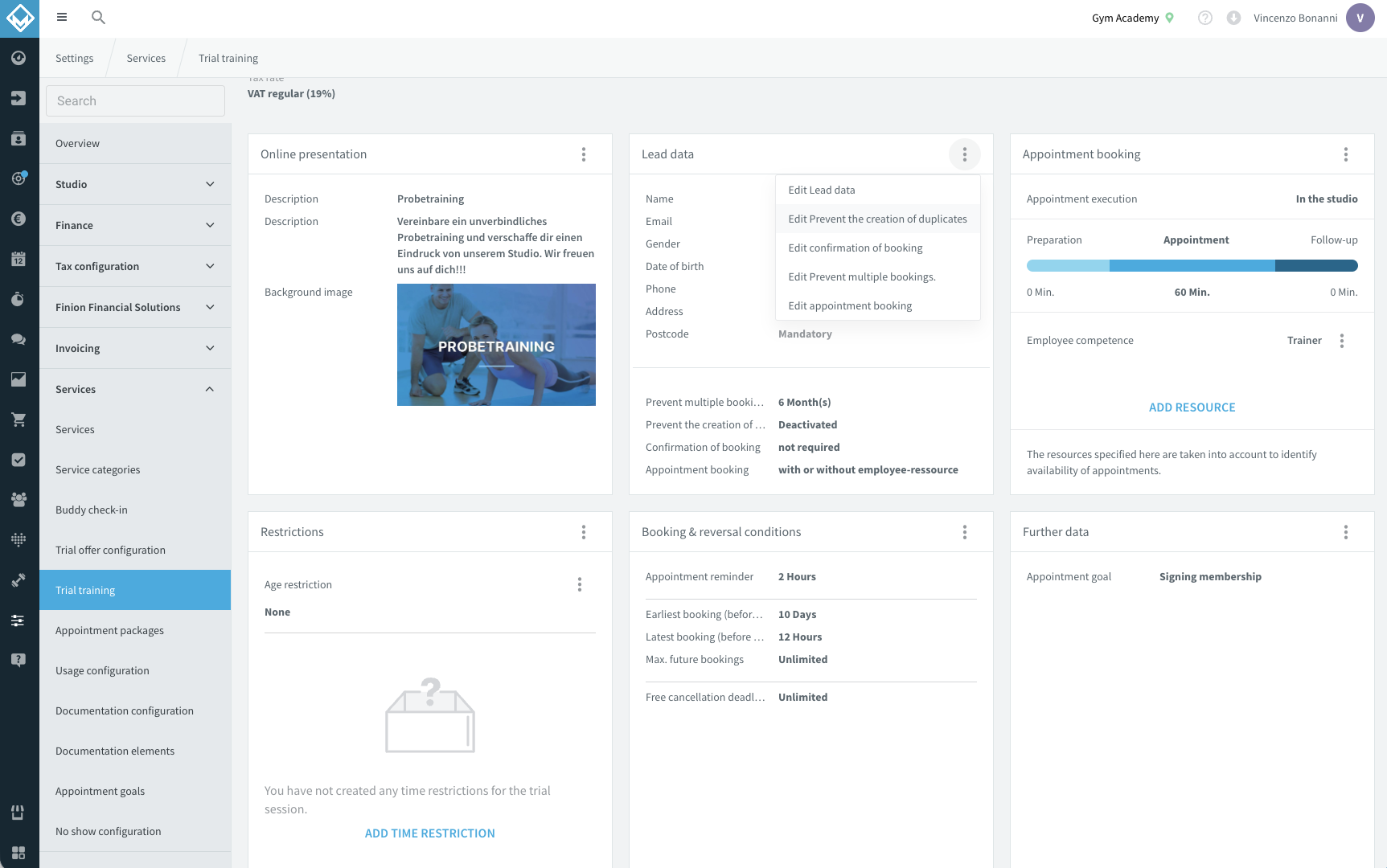Open the check-in arrow icon in the sidebar
Viewport: 1387px width, 868px height.
point(18,98)
